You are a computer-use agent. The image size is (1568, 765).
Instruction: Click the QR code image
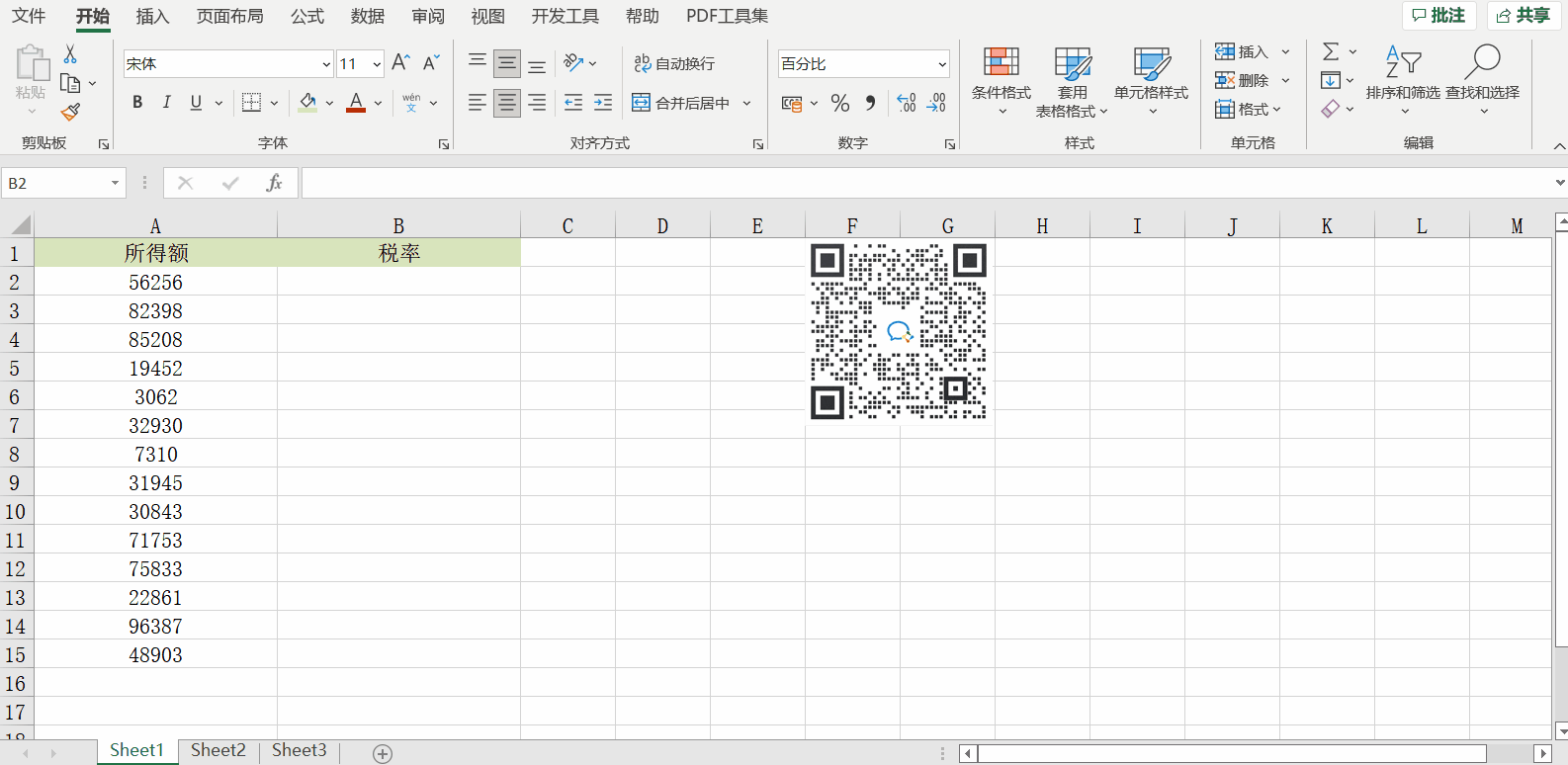(x=899, y=332)
